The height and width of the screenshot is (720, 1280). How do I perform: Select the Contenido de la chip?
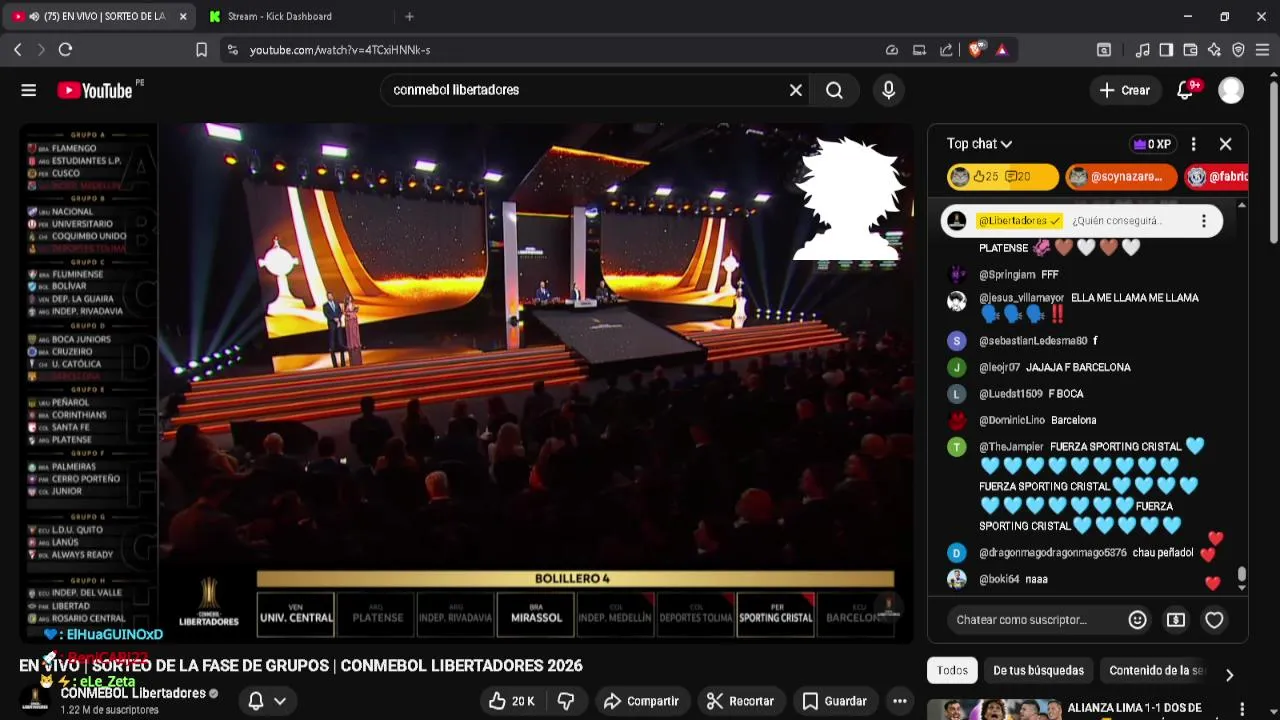[x=1156, y=671]
